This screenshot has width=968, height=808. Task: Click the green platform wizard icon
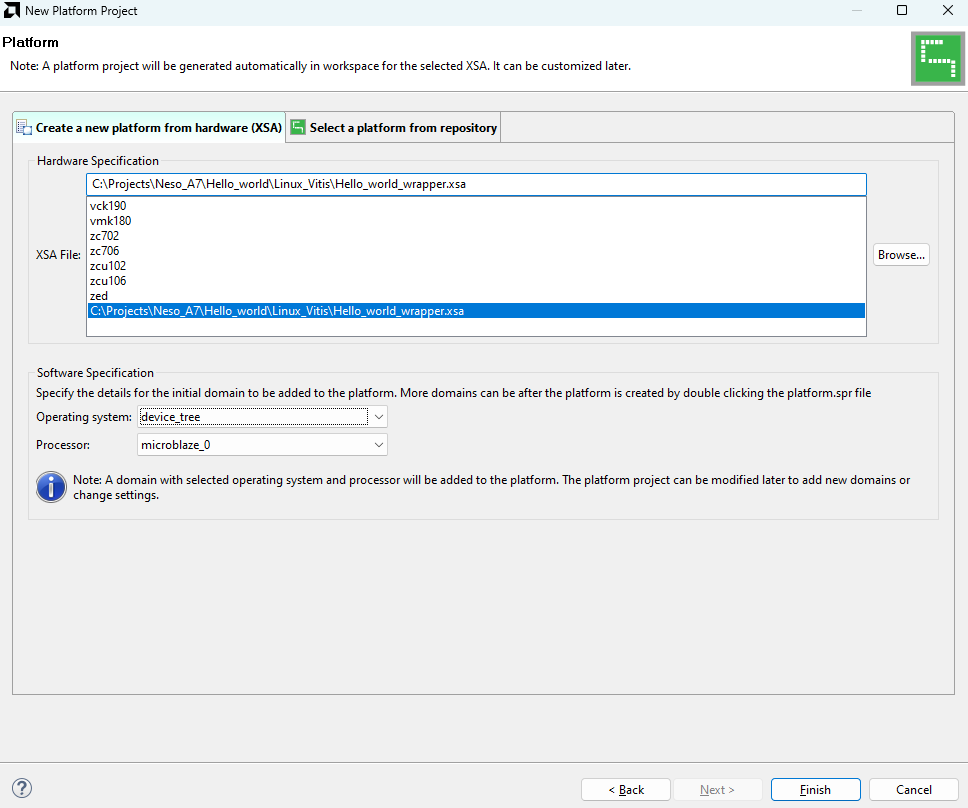click(936, 59)
